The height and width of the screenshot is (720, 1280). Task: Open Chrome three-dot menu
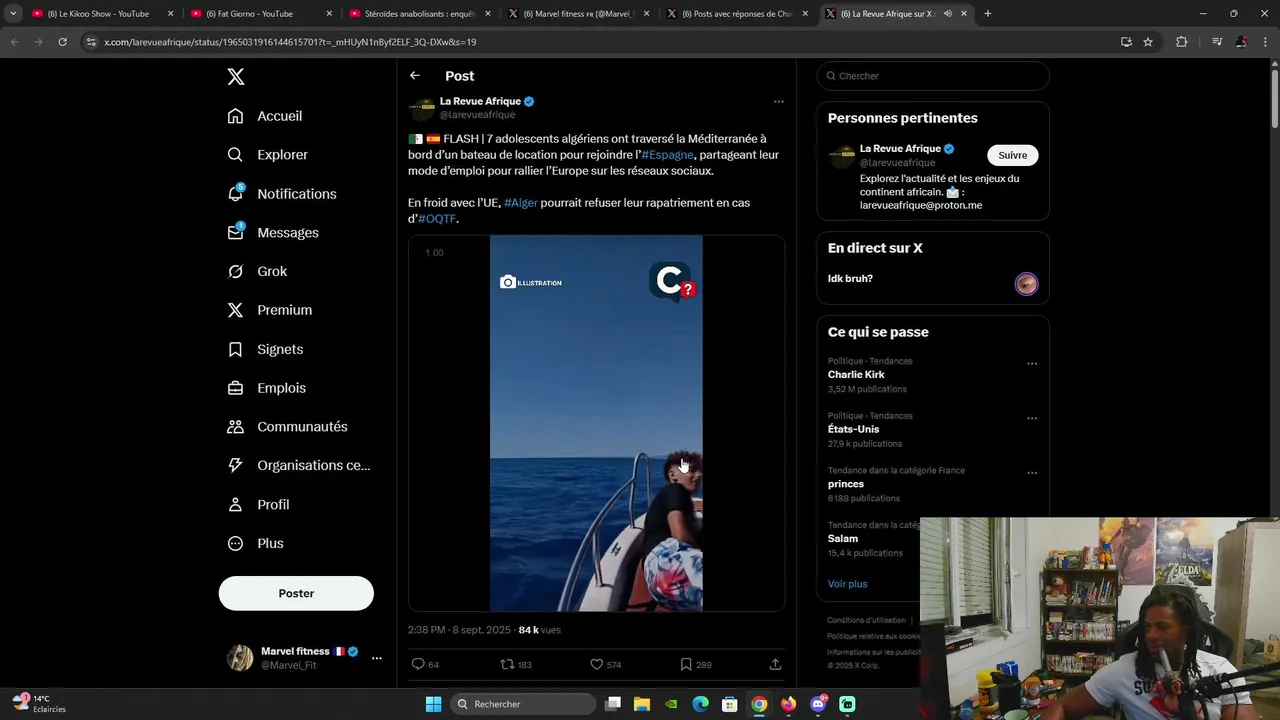(1265, 42)
